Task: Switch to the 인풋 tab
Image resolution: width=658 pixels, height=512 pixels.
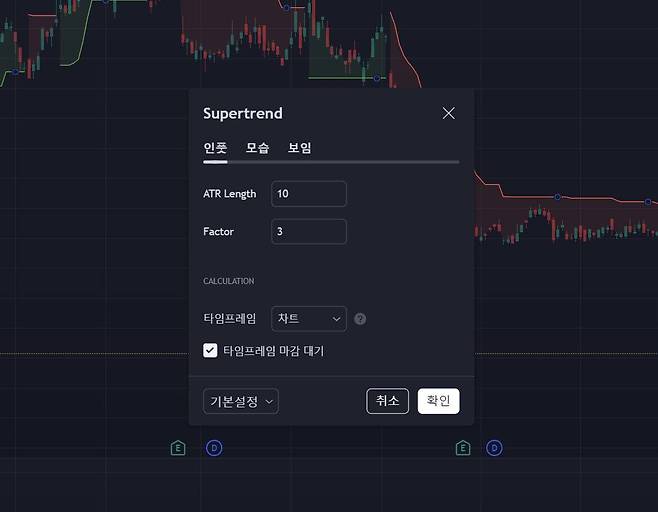Action: coord(215,148)
